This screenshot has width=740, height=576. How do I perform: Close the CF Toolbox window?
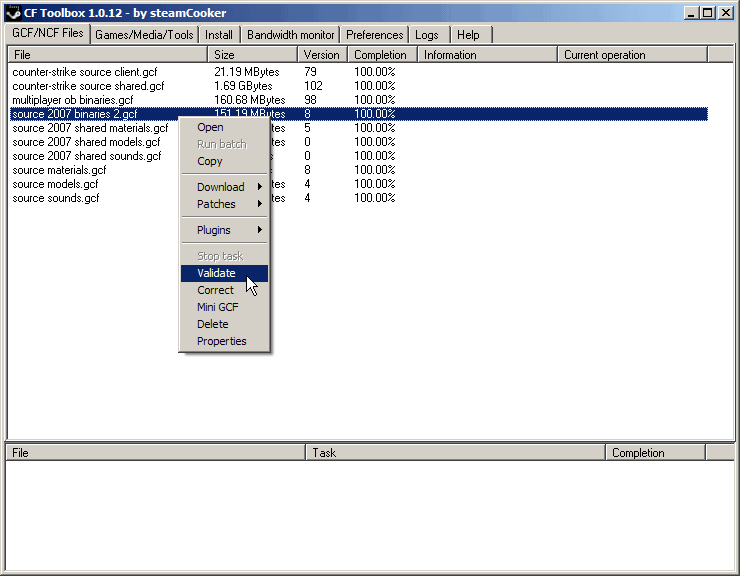tap(725, 13)
